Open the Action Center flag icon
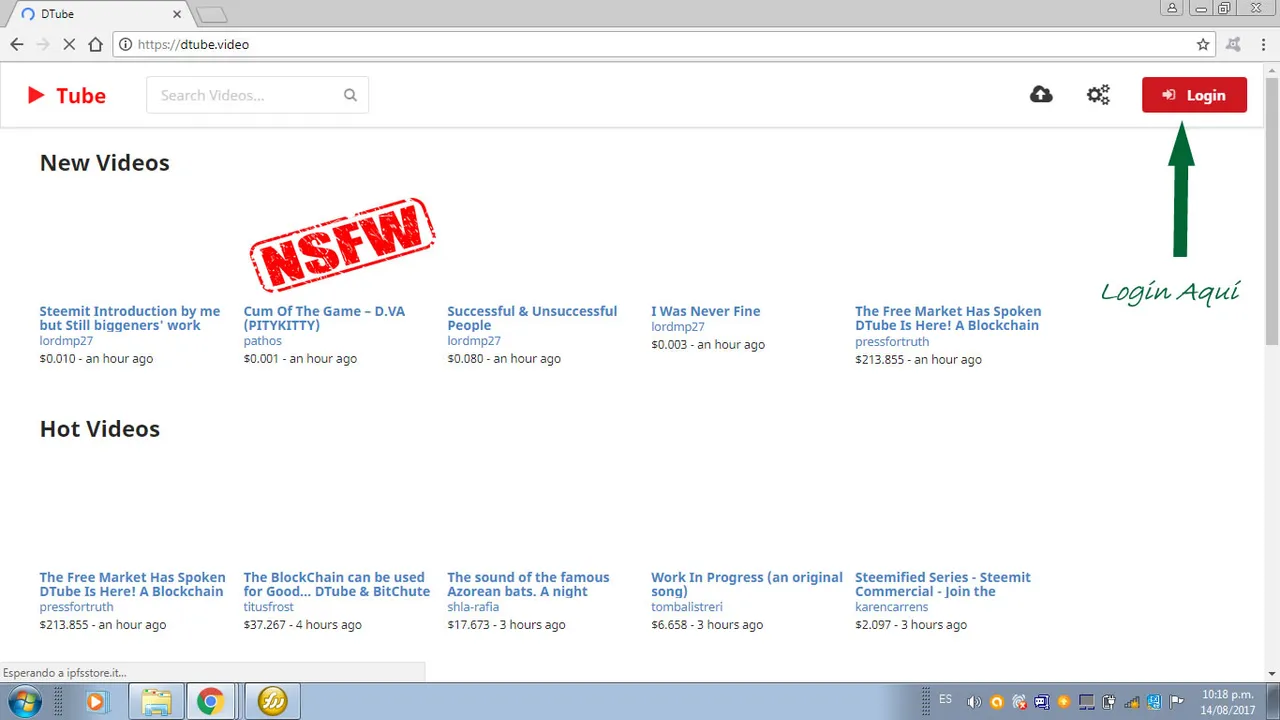This screenshot has height=720, width=1280. pyautogui.click(x=1177, y=702)
